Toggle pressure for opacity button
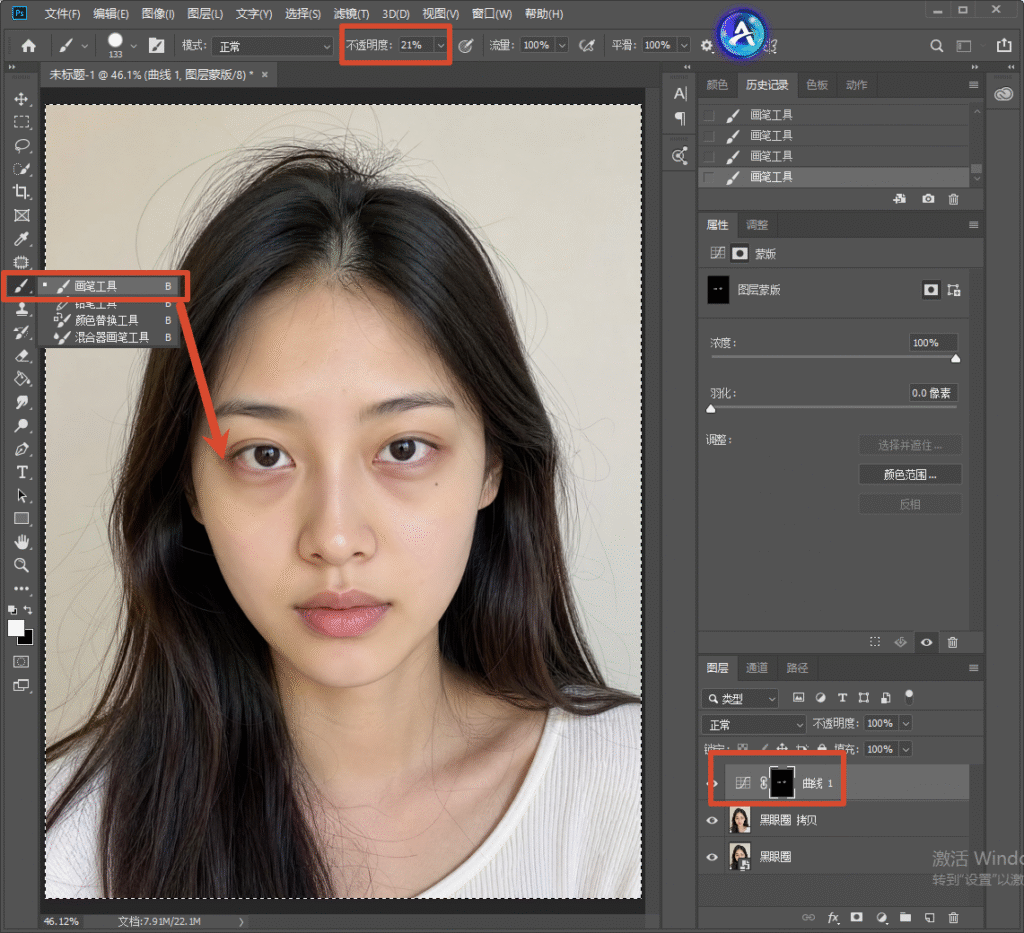Screen dimensions: 1024x933 [466, 46]
